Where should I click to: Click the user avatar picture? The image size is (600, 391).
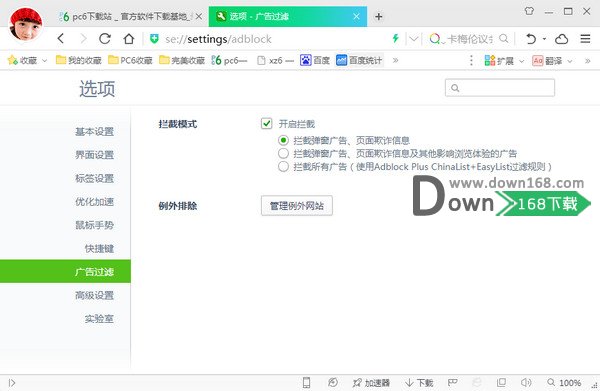pos(26,23)
